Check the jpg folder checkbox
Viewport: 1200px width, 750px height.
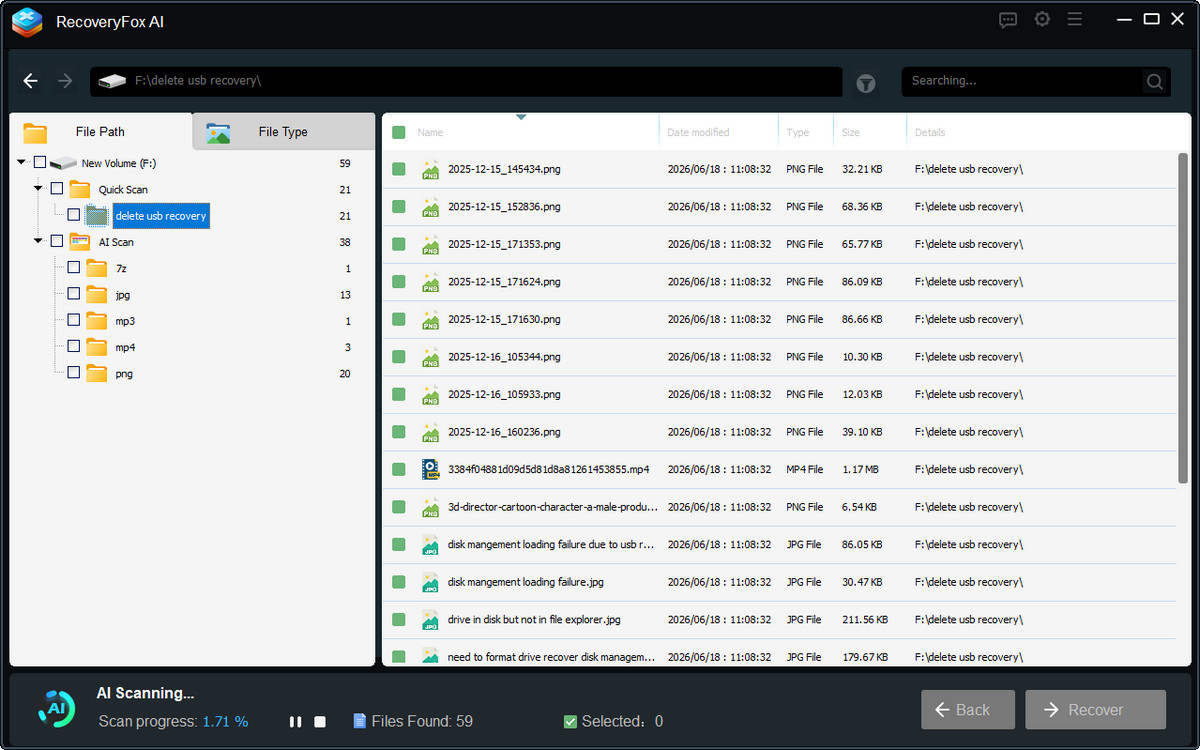[x=74, y=294]
